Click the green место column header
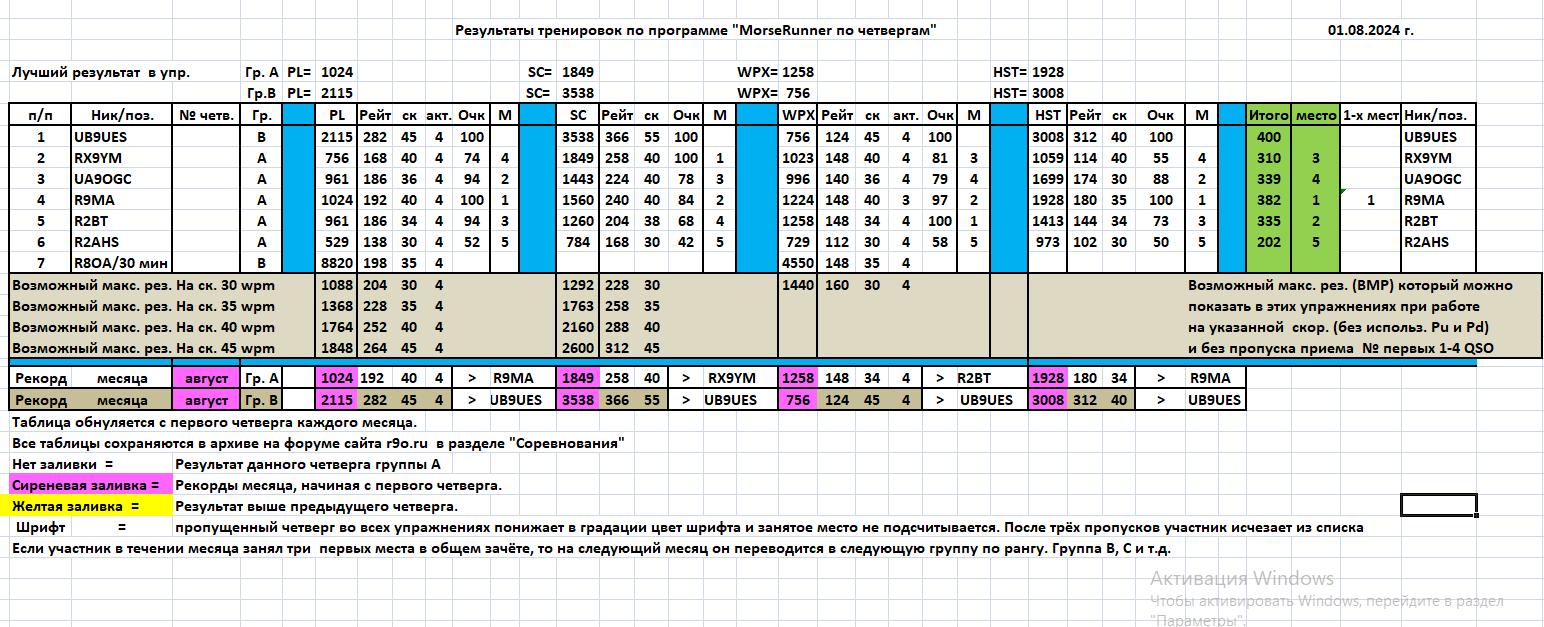This screenshot has width=1544, height=627. [x=1316, y=115]
